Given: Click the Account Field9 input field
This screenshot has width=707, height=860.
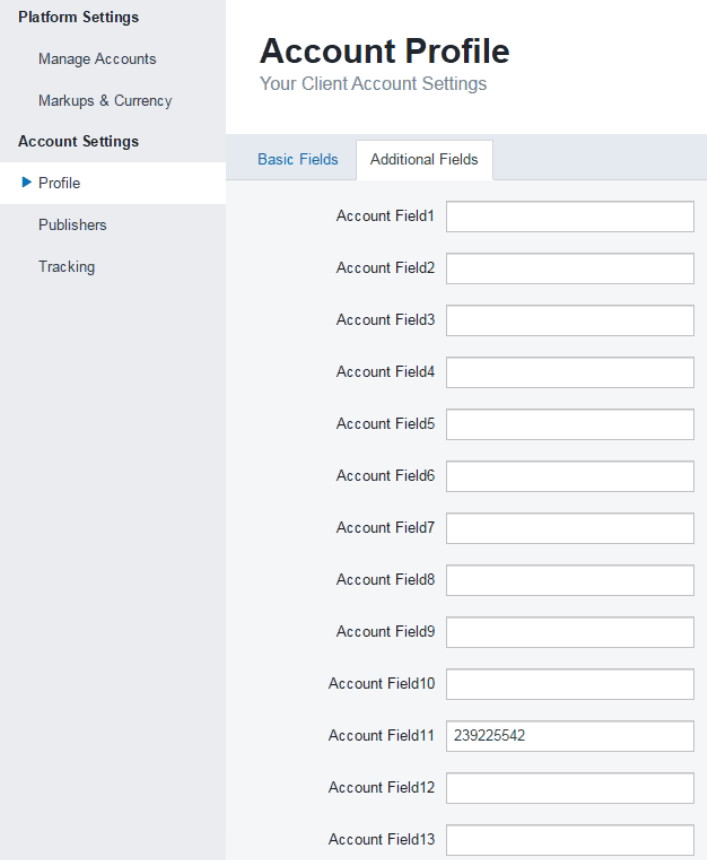Looking at the screenshot, I should point(570,632).
